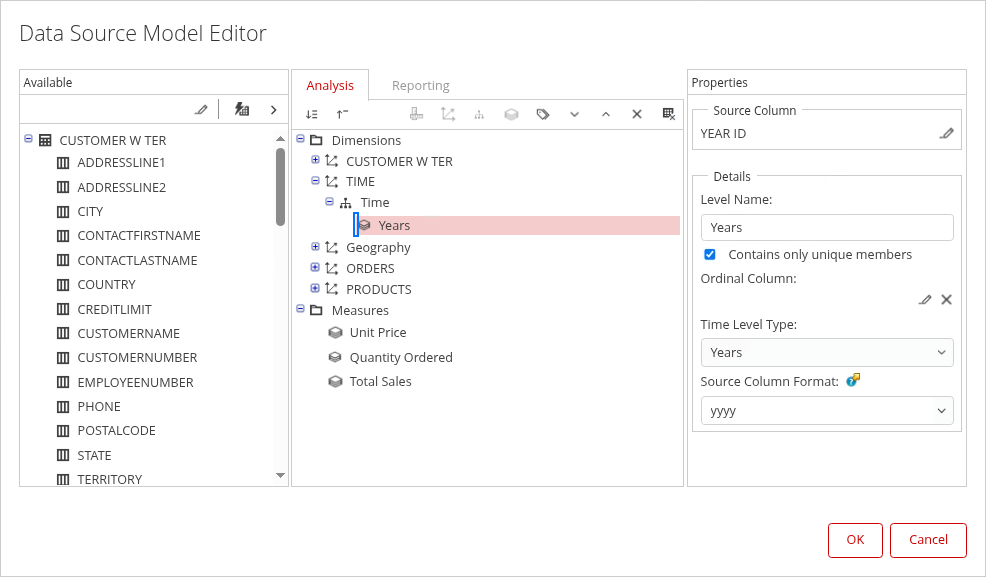Clear the Ordinal Column with X icon
Viewport: 986px width, 577px height.
pos(946,299)
